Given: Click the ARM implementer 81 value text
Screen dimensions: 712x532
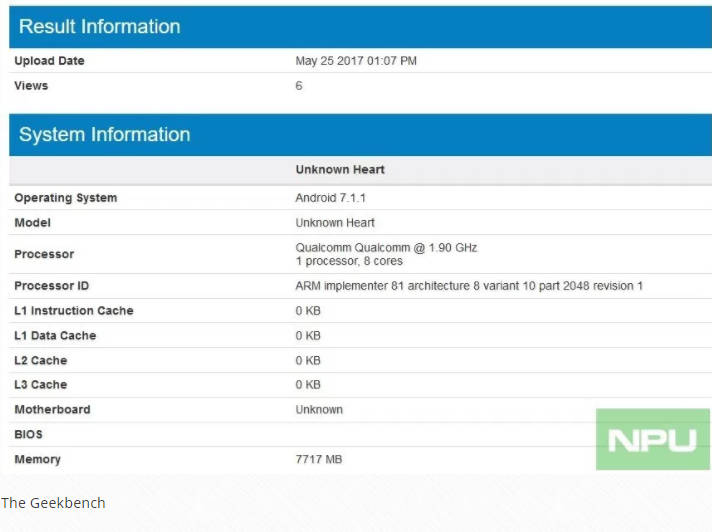Looking at the screenshot, I should click(469, 286).
